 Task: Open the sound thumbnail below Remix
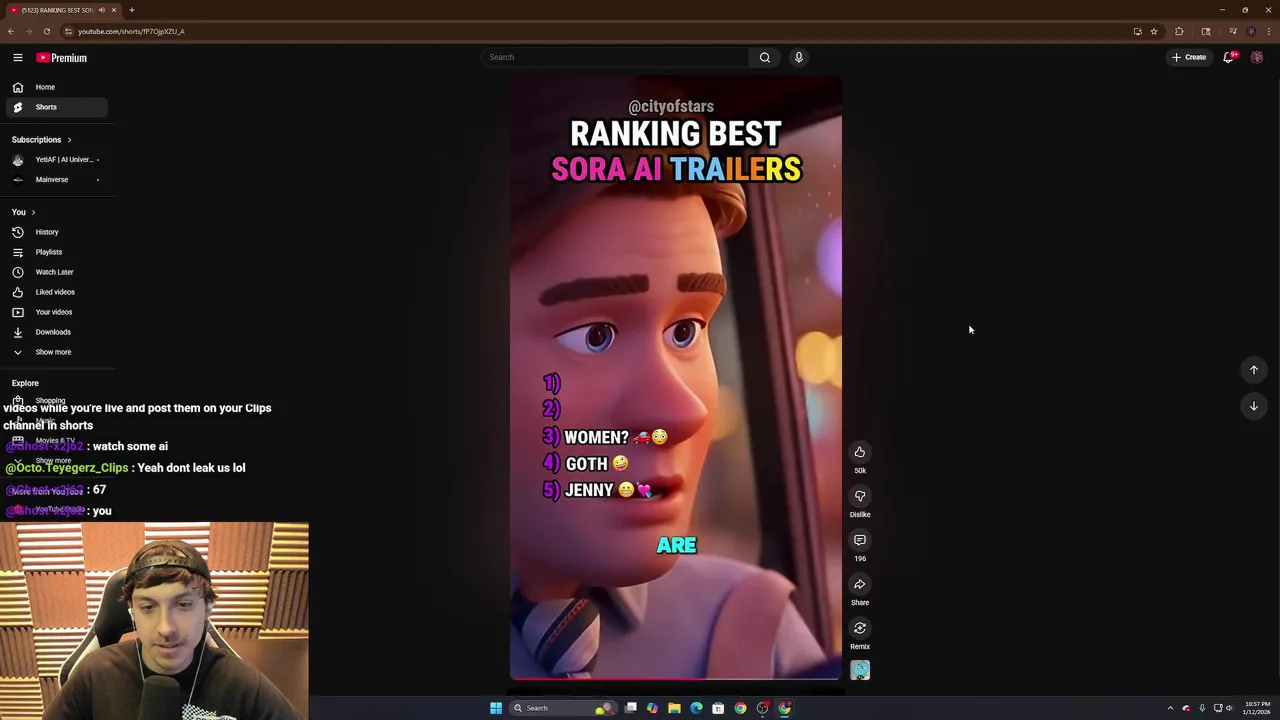click(x=860, y=670)
